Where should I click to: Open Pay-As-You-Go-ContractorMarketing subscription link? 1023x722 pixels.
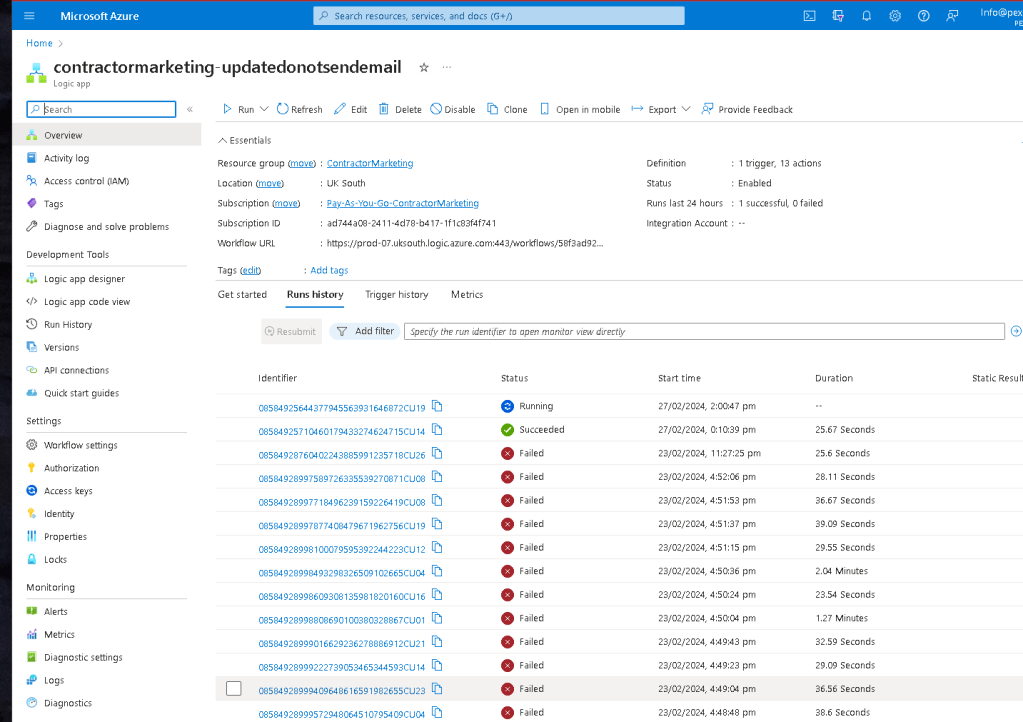tap(403, 203)
